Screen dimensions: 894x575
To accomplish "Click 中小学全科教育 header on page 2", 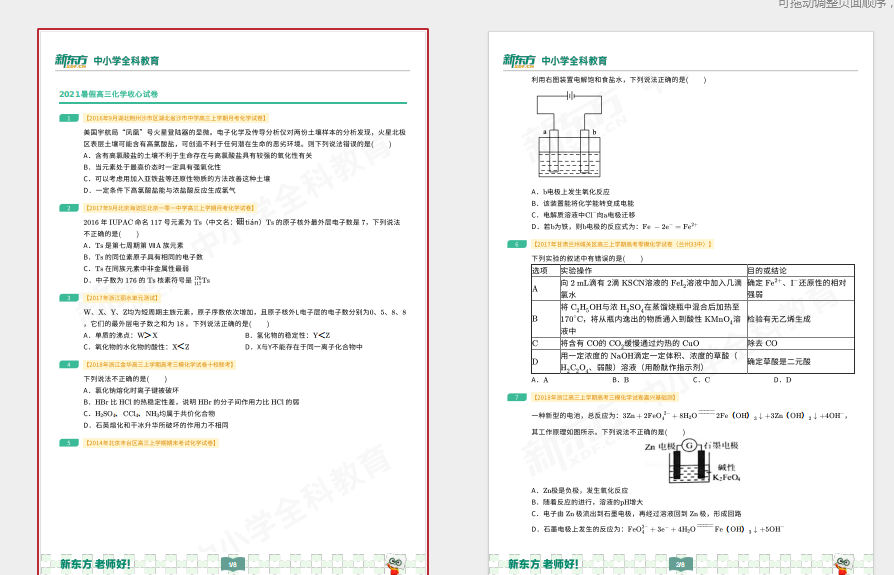I will [x=574, y=60].
